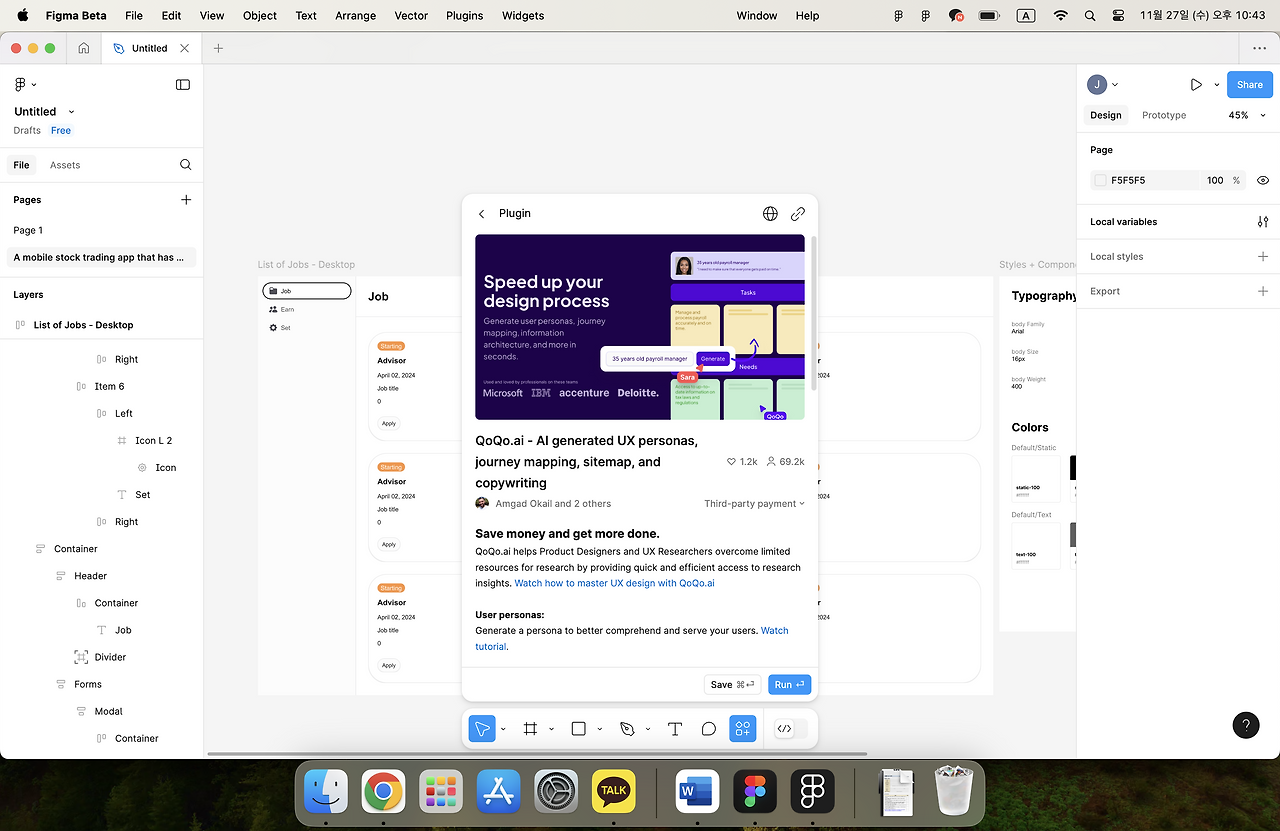The width and height of the screenshot is (1280, 831).
Task: Select the Frame tool
Action: [530, 729]
